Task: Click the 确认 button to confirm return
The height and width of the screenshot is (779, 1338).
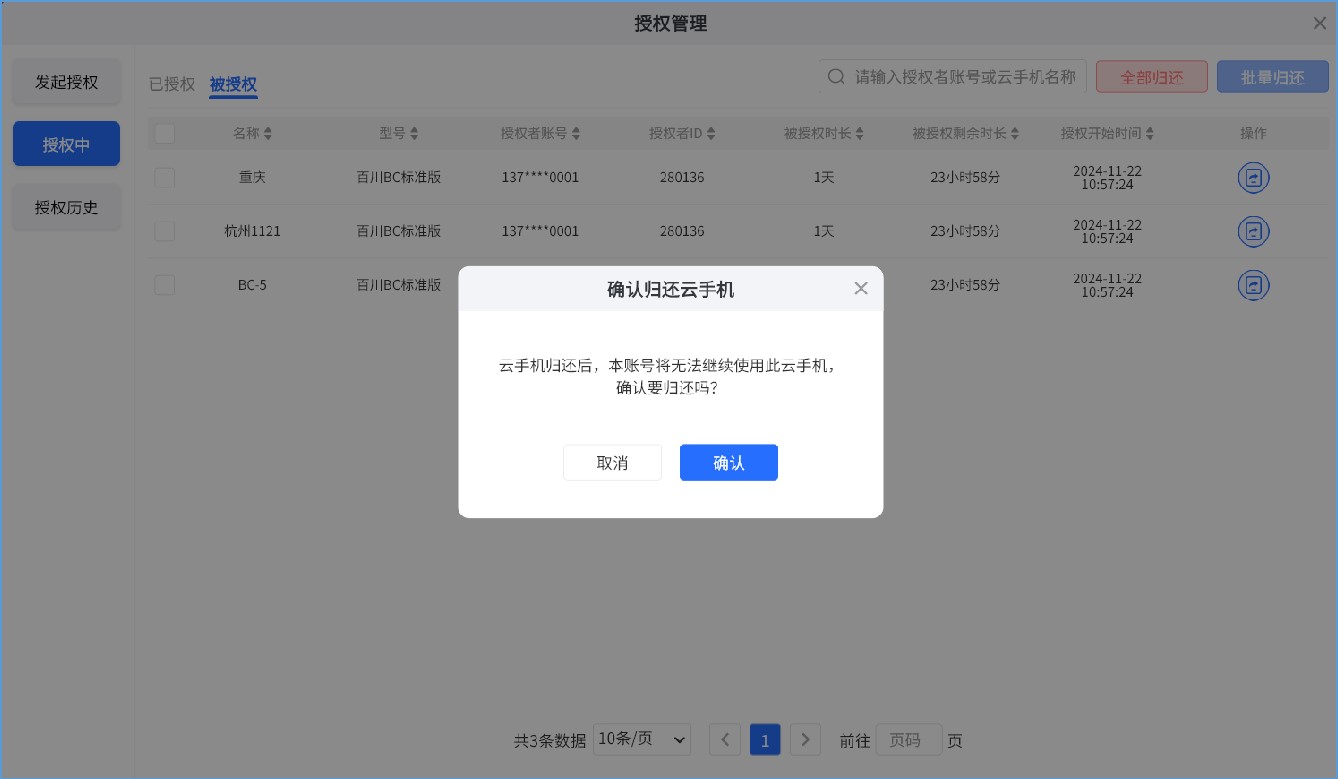Action: 728,462
